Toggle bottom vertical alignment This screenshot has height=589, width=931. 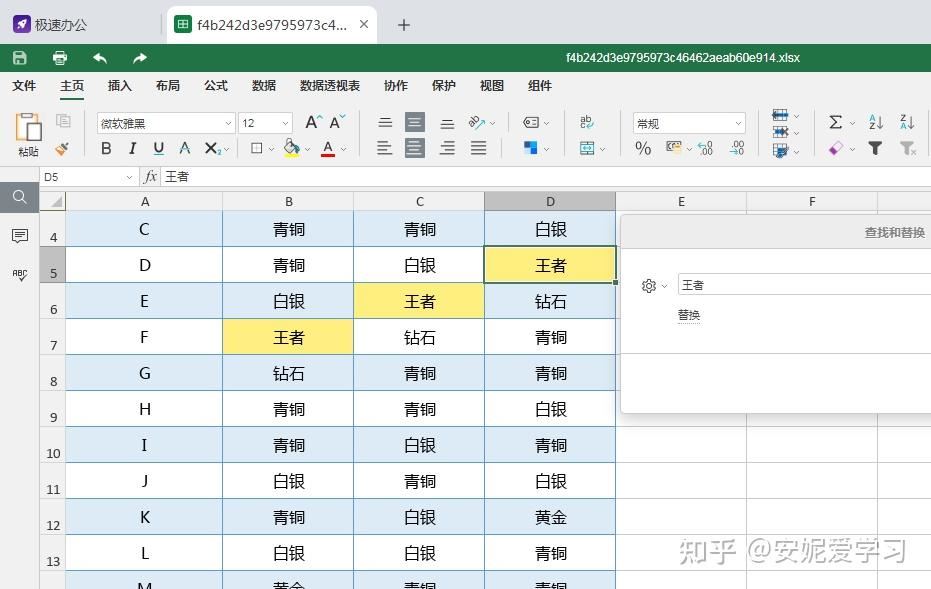(447, 124)
